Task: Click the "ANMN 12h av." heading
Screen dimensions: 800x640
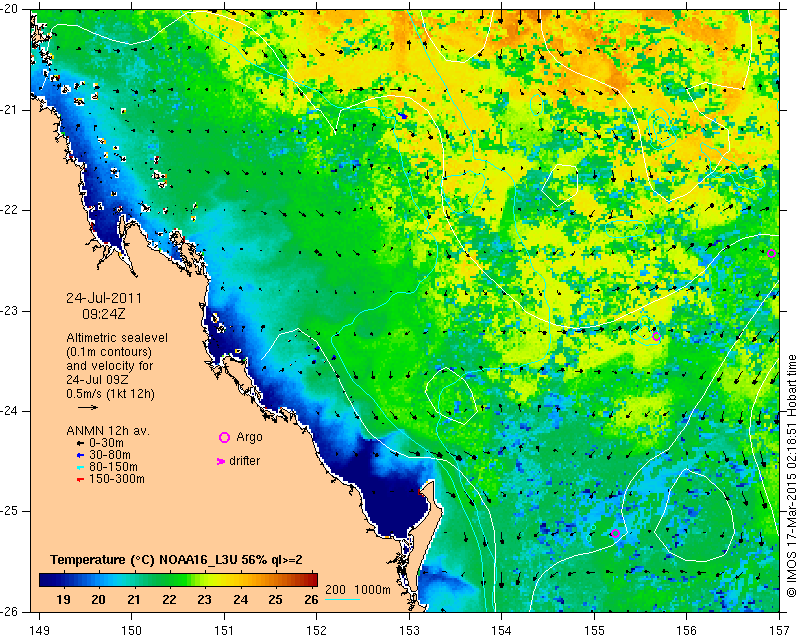Action: point(108,431)
